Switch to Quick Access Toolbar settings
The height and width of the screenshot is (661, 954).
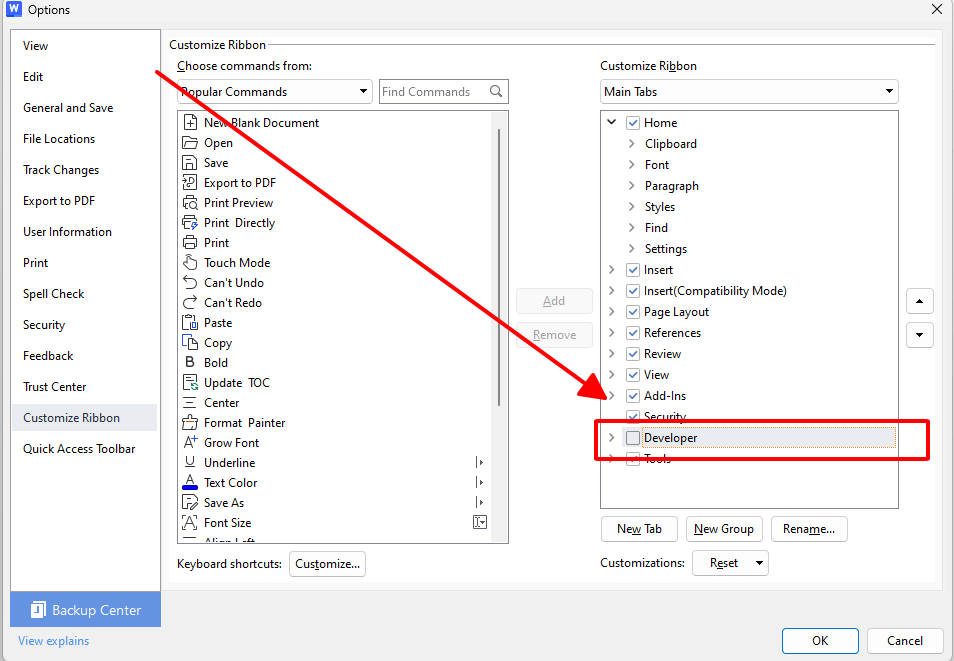79,449
